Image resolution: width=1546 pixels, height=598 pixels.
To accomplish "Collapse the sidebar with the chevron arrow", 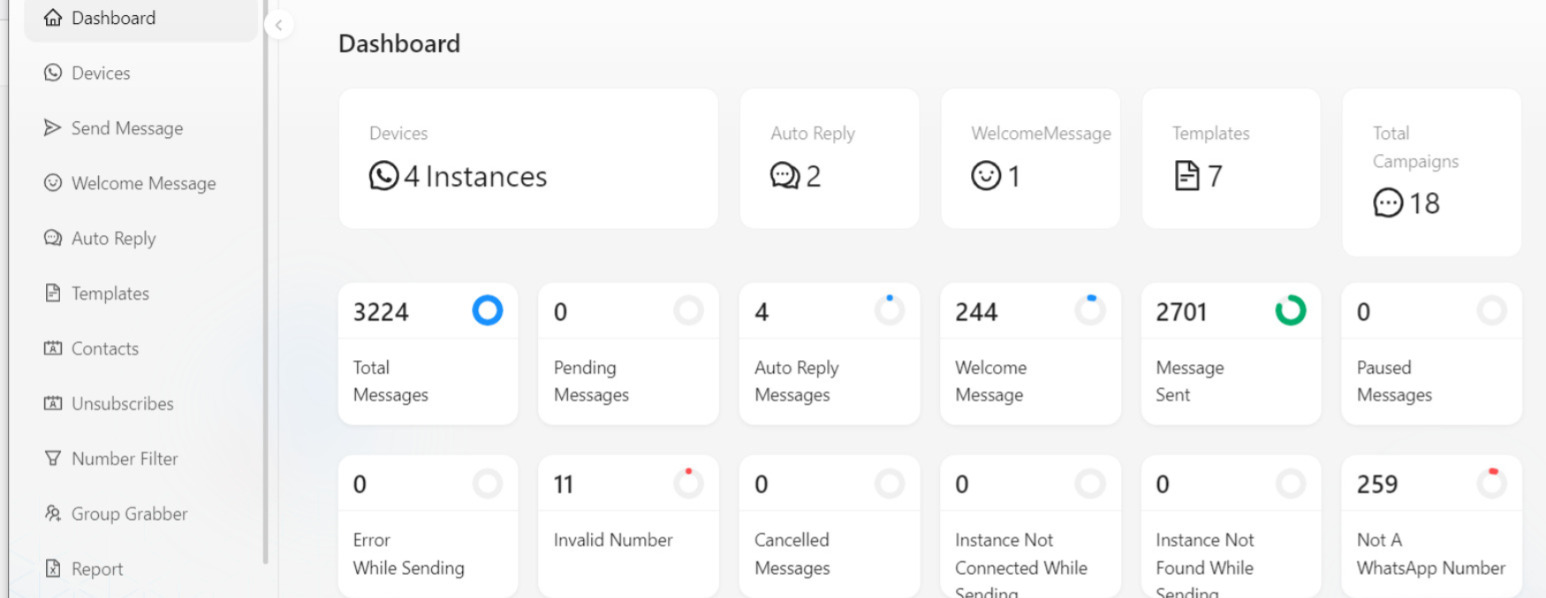I will click(x=279, y=25).
